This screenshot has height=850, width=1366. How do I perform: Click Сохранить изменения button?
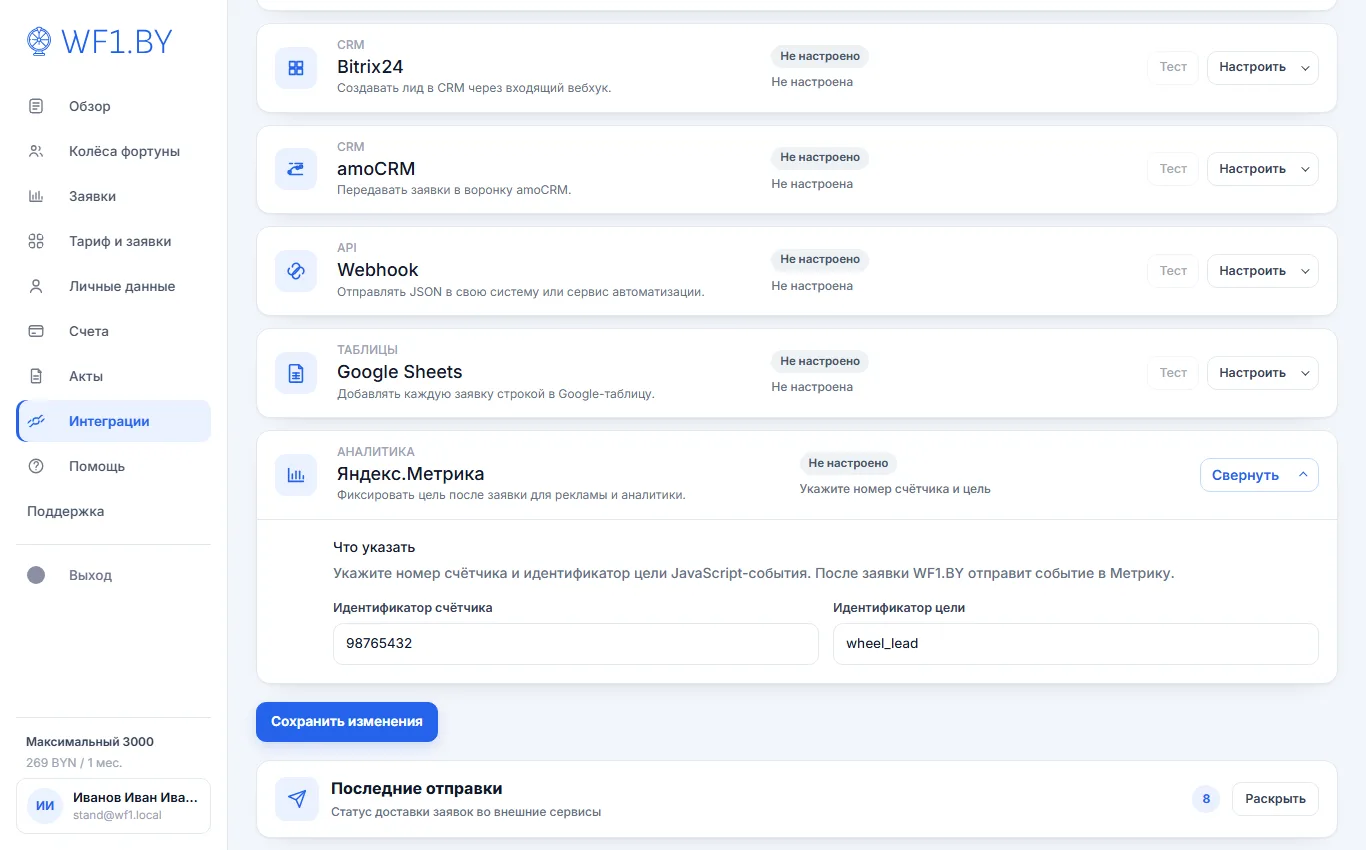347,721
